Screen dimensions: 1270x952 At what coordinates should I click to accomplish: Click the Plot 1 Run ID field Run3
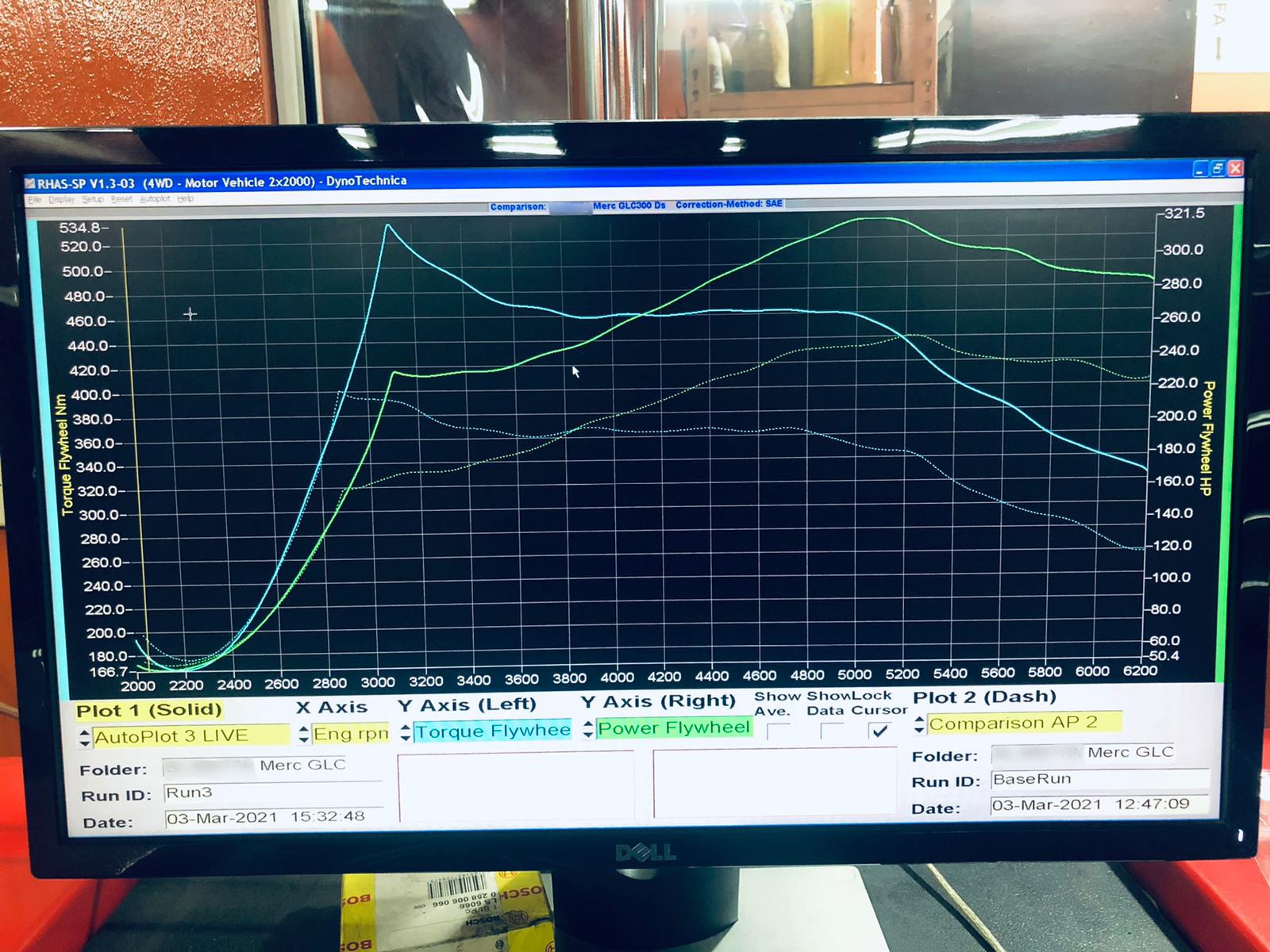pyautogui.click(x=273, y=793)
